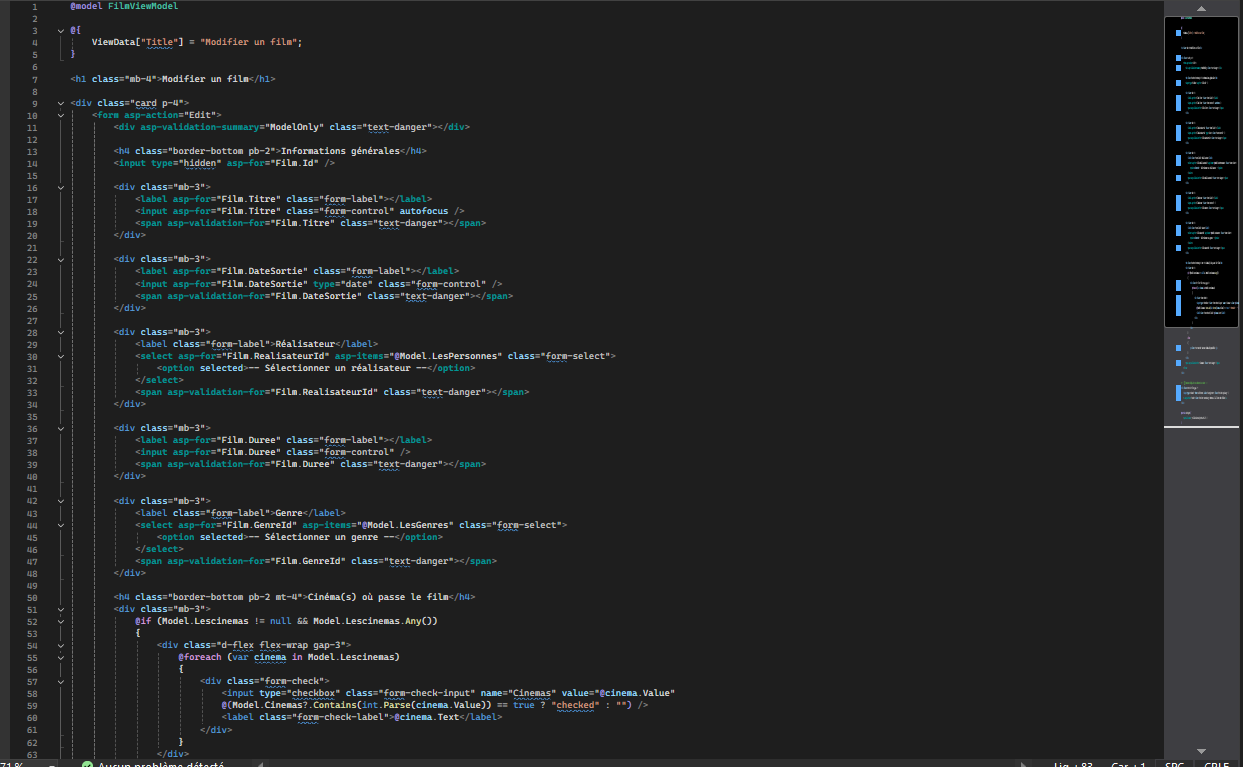Collapse the Film.DateSortie form group
This screenshot has height=767, width=1243.
tap(61, 258)
